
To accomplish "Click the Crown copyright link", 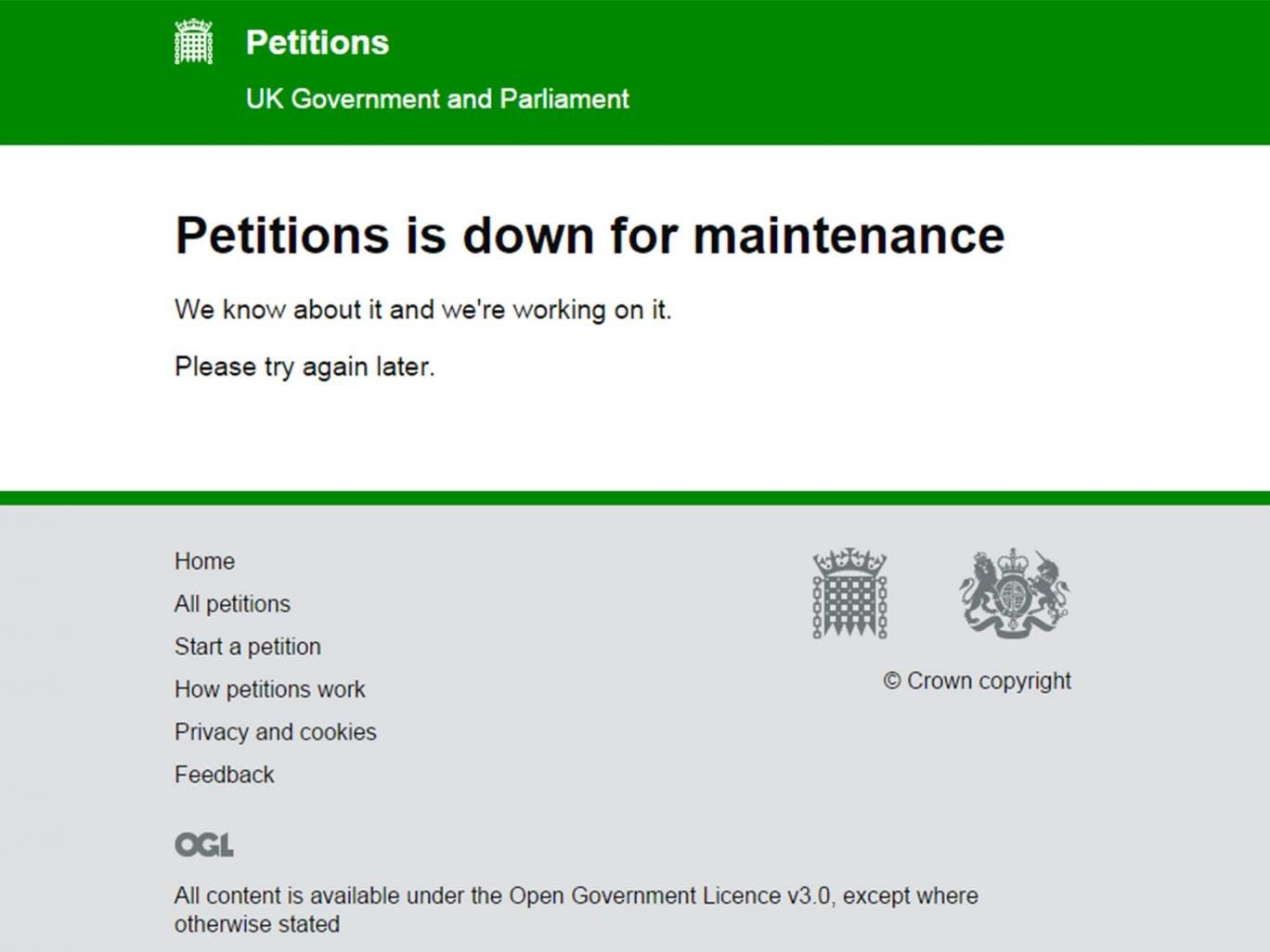I will [977, 681].
